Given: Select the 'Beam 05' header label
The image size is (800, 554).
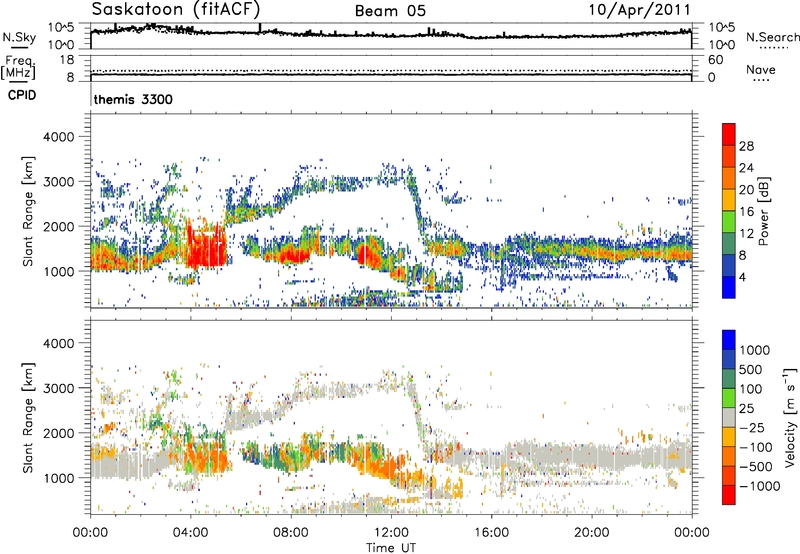Looking at the screenshot, I should (x=390, y=11).
